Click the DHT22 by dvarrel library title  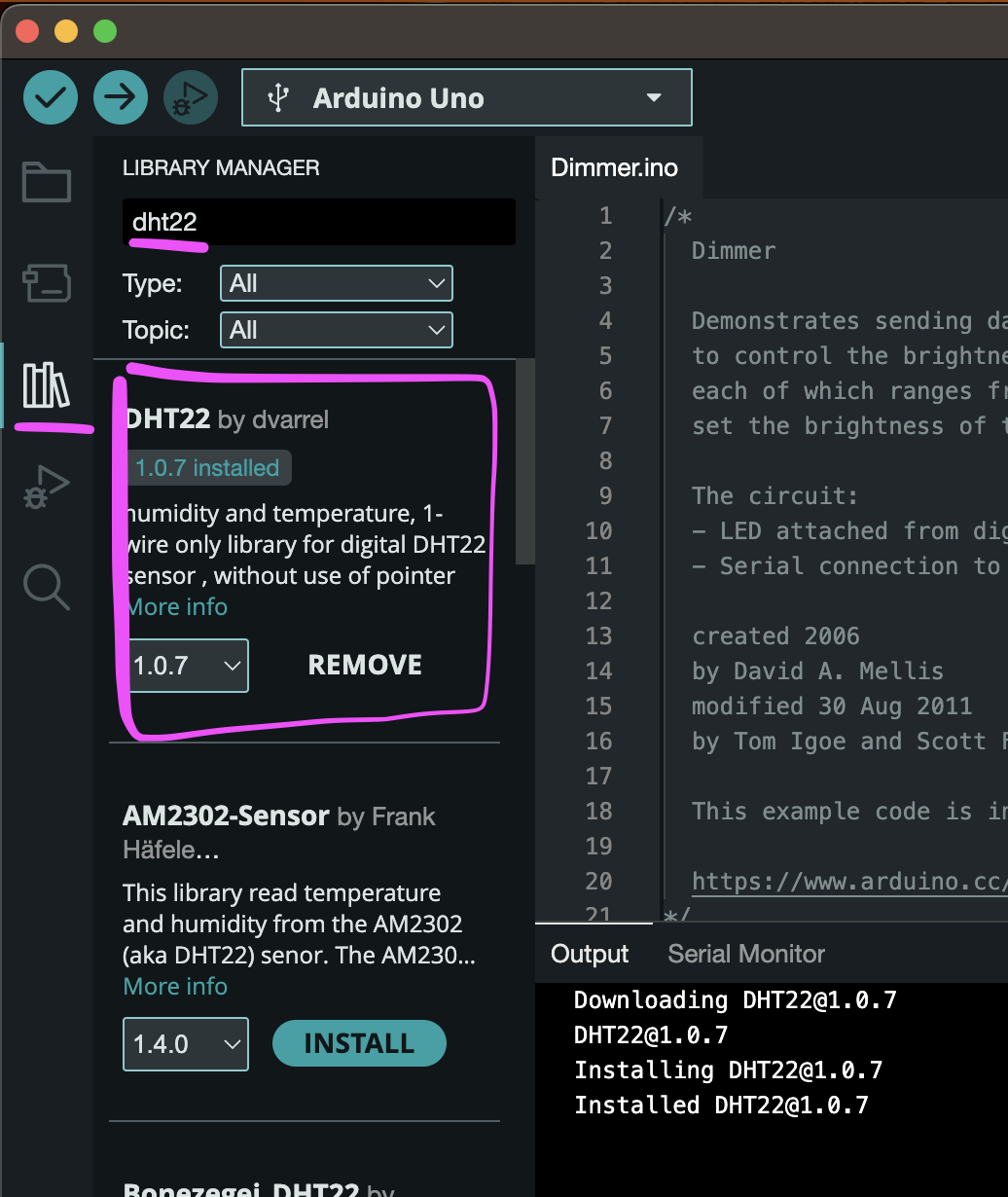pyautogui.click(x=226, y=419)
